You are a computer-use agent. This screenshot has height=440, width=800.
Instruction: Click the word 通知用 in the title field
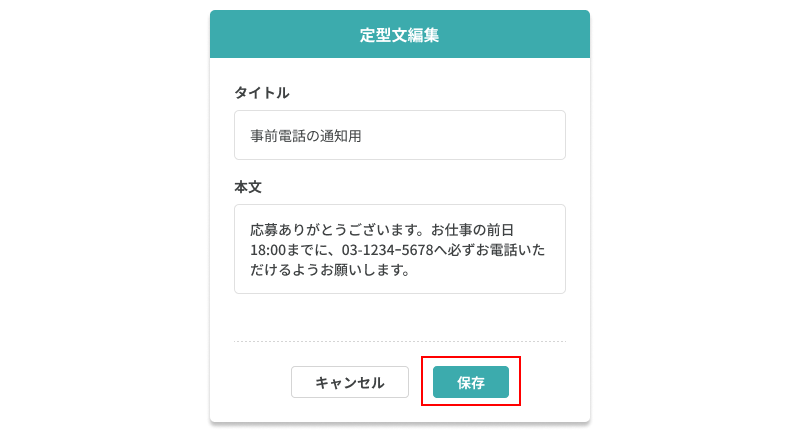(341, 136)
